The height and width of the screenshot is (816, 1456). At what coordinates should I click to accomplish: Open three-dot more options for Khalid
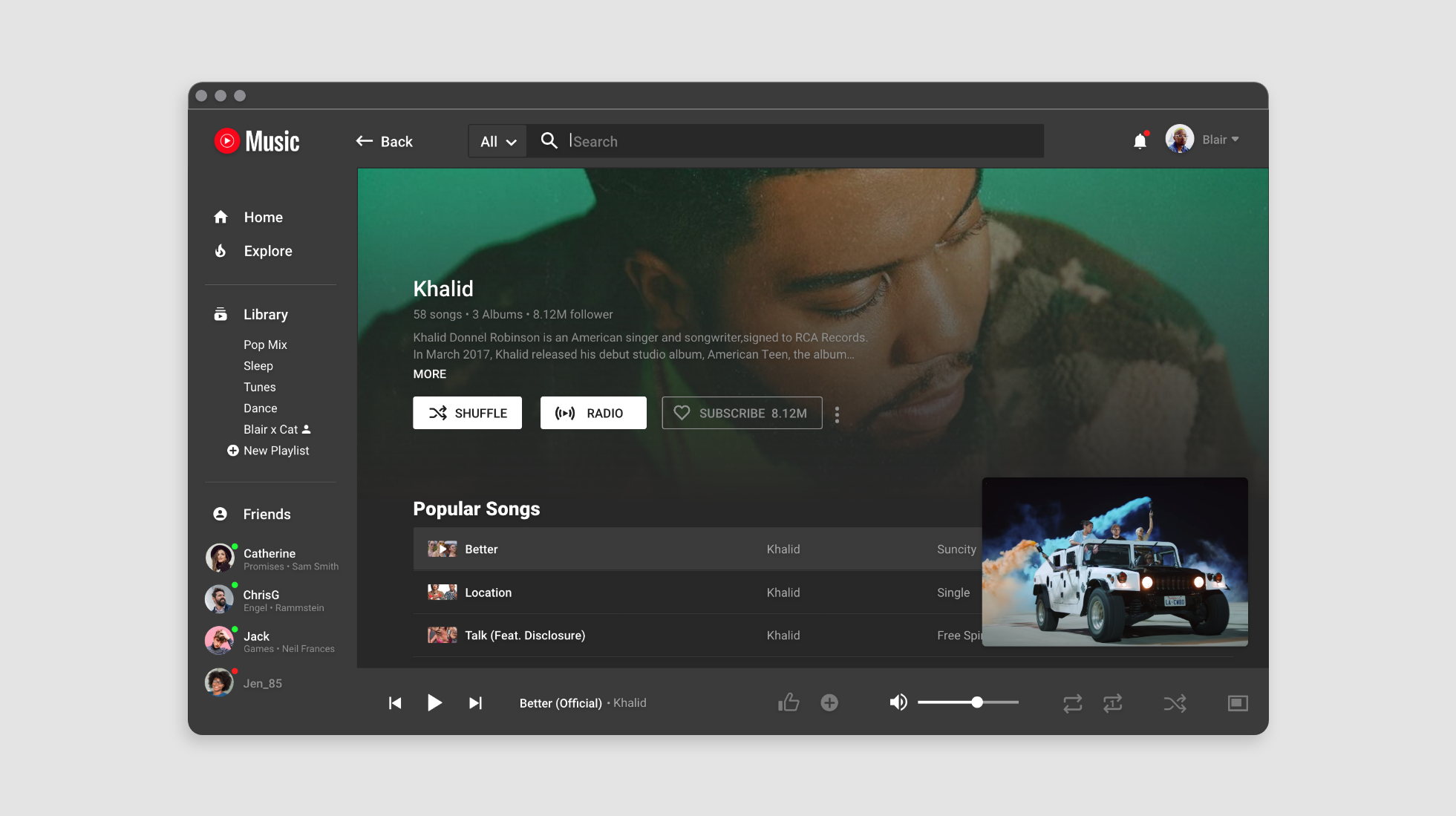(x=837, y=414)
